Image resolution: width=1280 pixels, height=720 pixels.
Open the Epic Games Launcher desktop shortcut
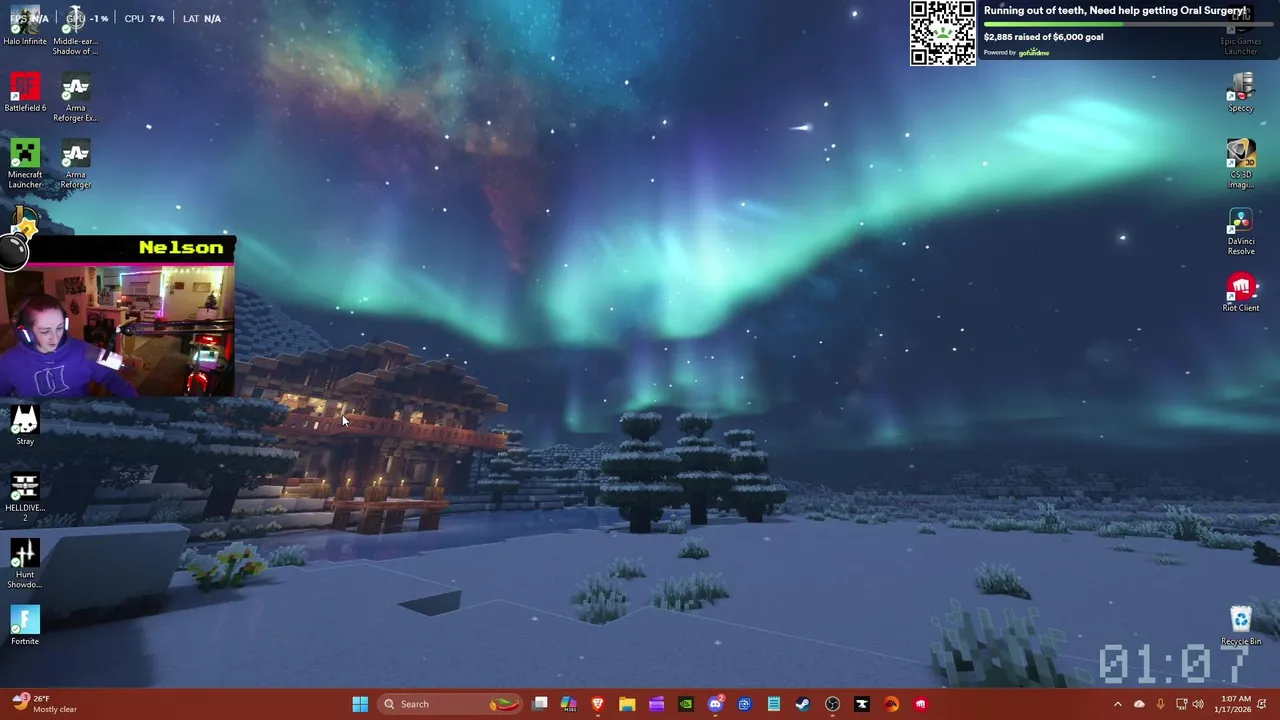(x=1240, y=30)
